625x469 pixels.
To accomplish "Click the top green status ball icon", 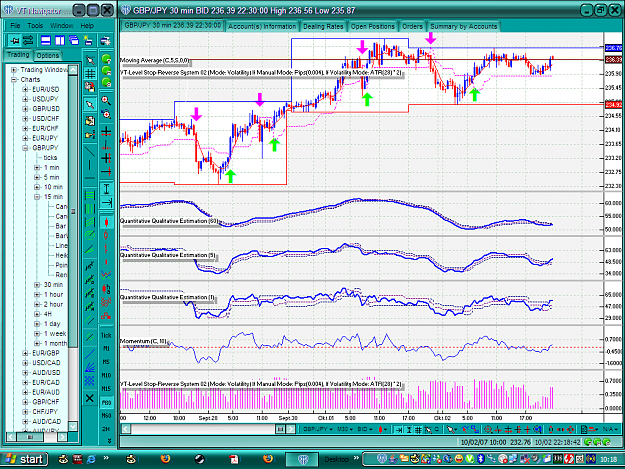I will (106, 59).
